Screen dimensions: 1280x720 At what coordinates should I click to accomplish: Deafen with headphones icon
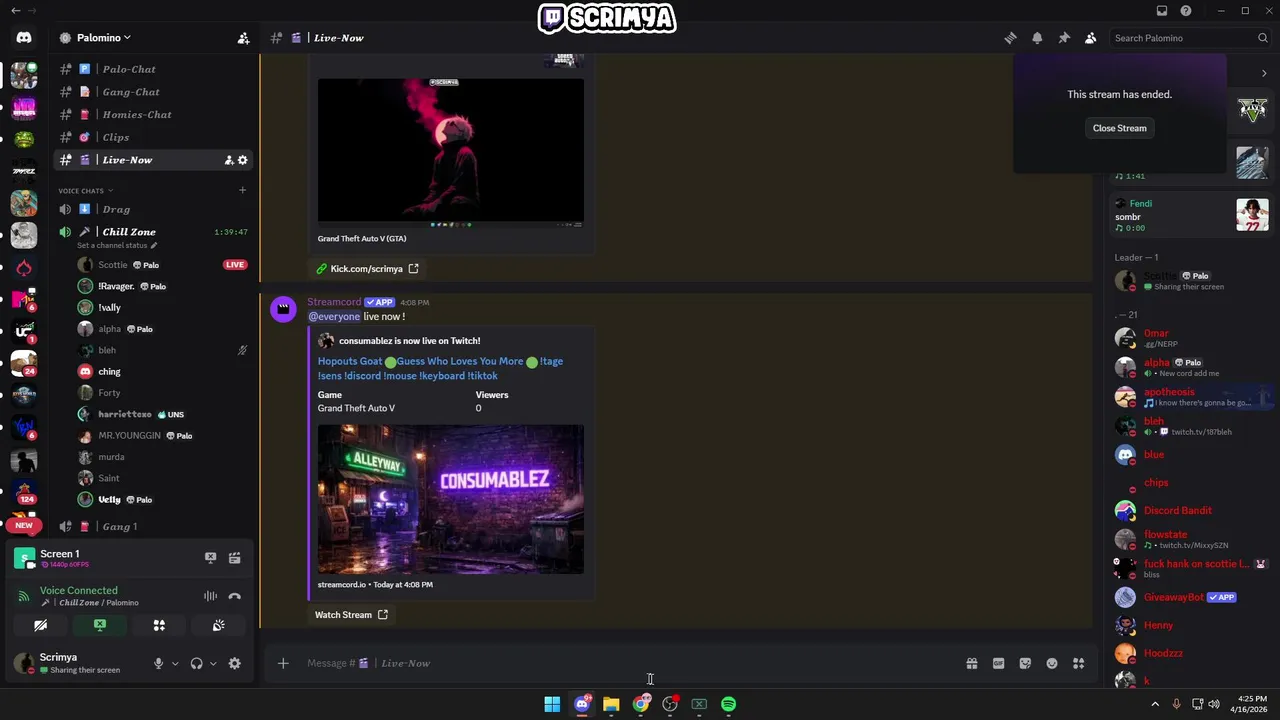[x=196, y=663]
